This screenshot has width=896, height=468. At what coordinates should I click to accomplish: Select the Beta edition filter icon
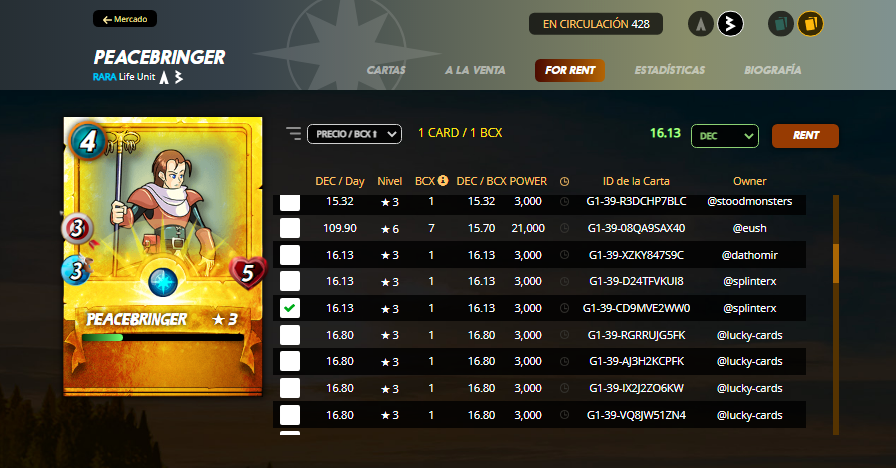(x=730, y=24)
